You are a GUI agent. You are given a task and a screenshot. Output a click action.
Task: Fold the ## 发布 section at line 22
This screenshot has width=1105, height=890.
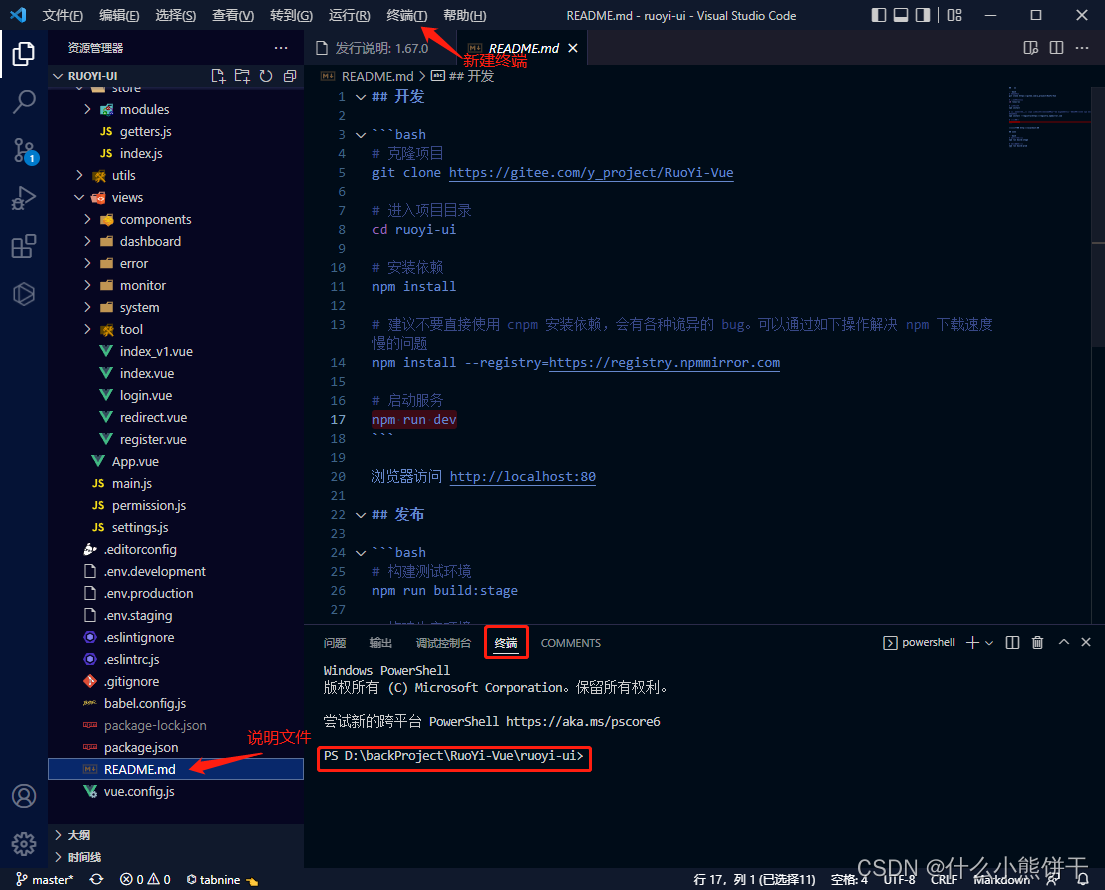coord(361,514)
